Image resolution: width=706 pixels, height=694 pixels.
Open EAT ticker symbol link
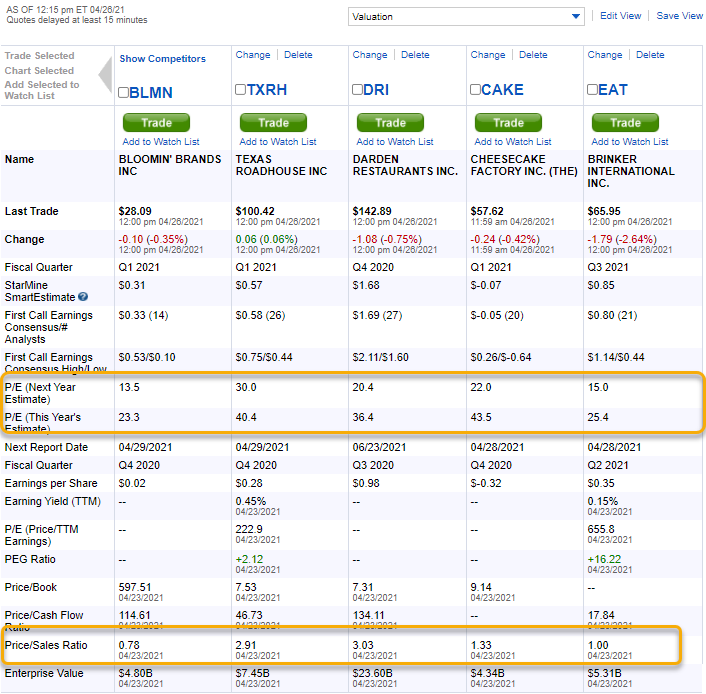pos(613,90)
